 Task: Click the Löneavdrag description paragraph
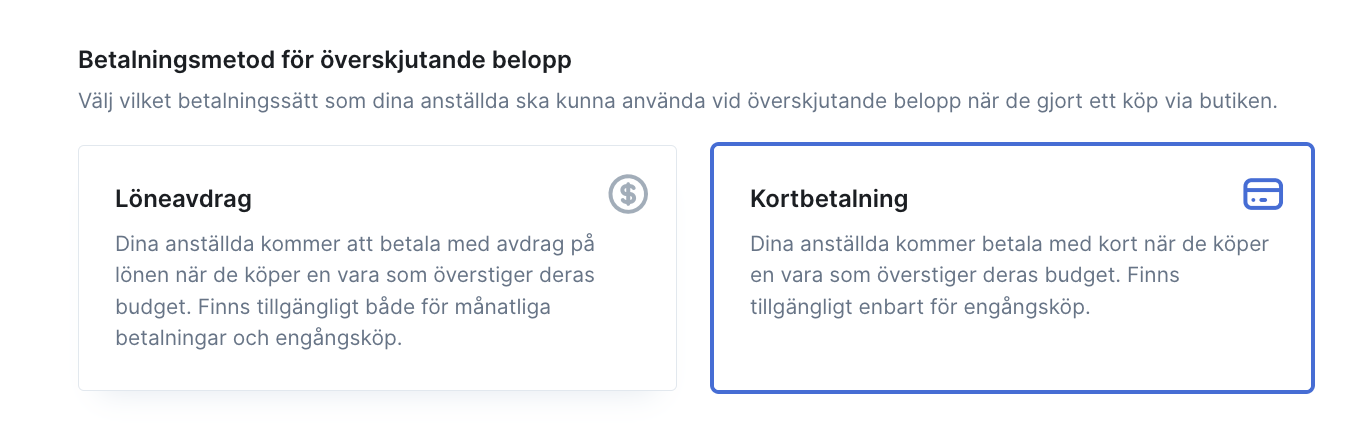(363, 291)
